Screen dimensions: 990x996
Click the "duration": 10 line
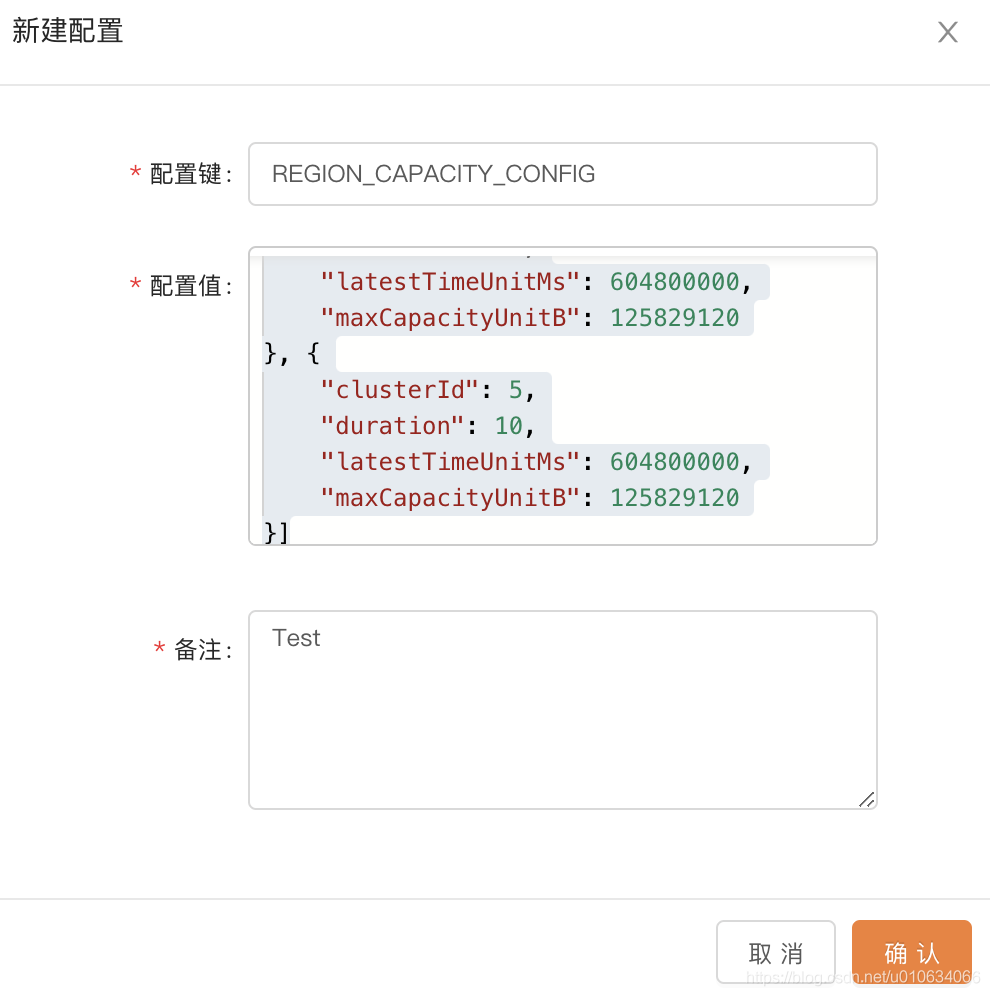[x=427, y=426]
